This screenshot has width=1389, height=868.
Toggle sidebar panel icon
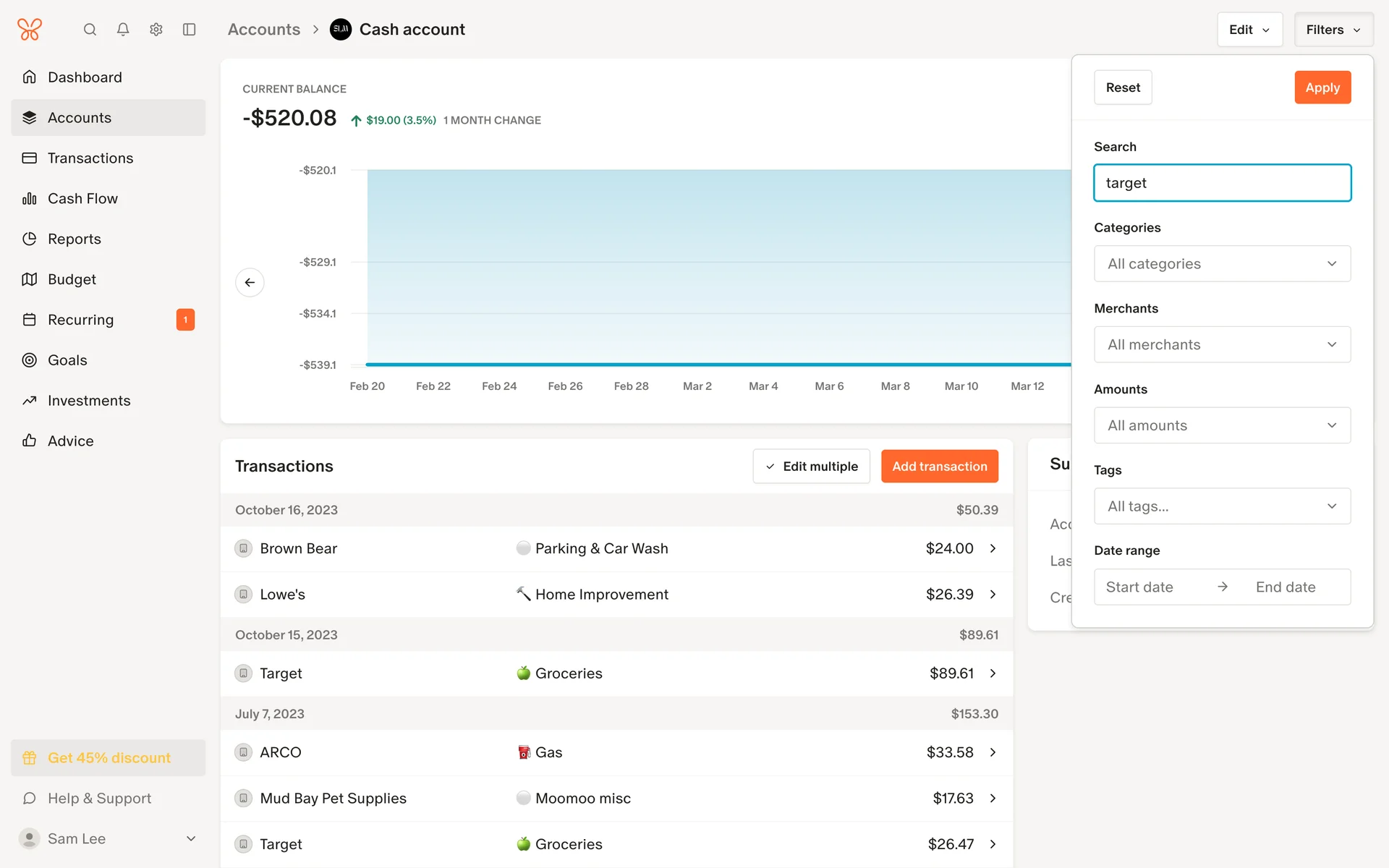pos(190,30)
